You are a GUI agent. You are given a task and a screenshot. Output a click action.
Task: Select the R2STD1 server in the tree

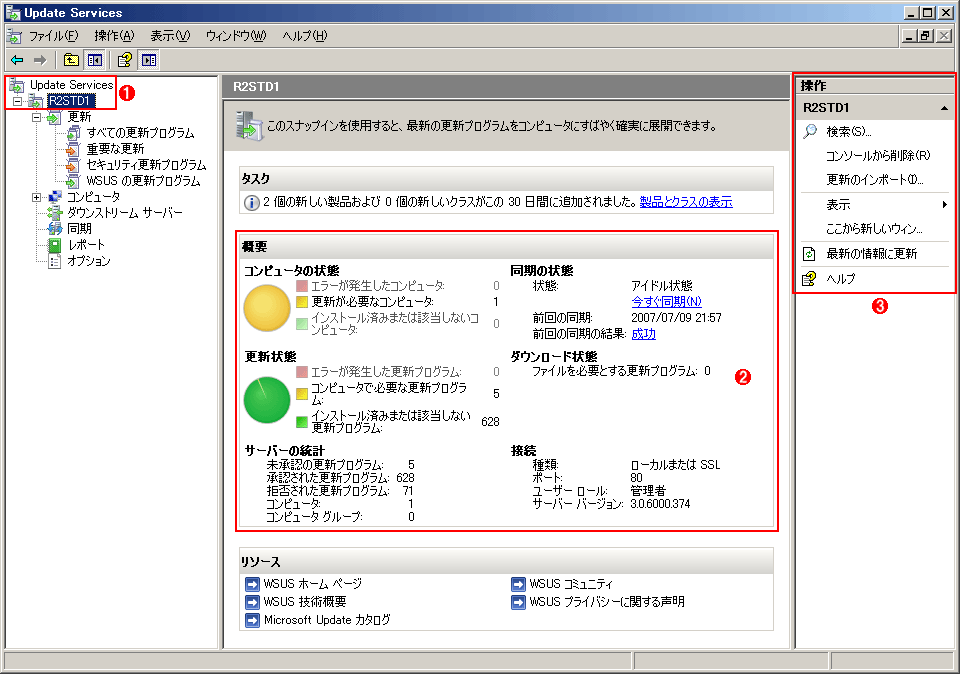point(72,101)
